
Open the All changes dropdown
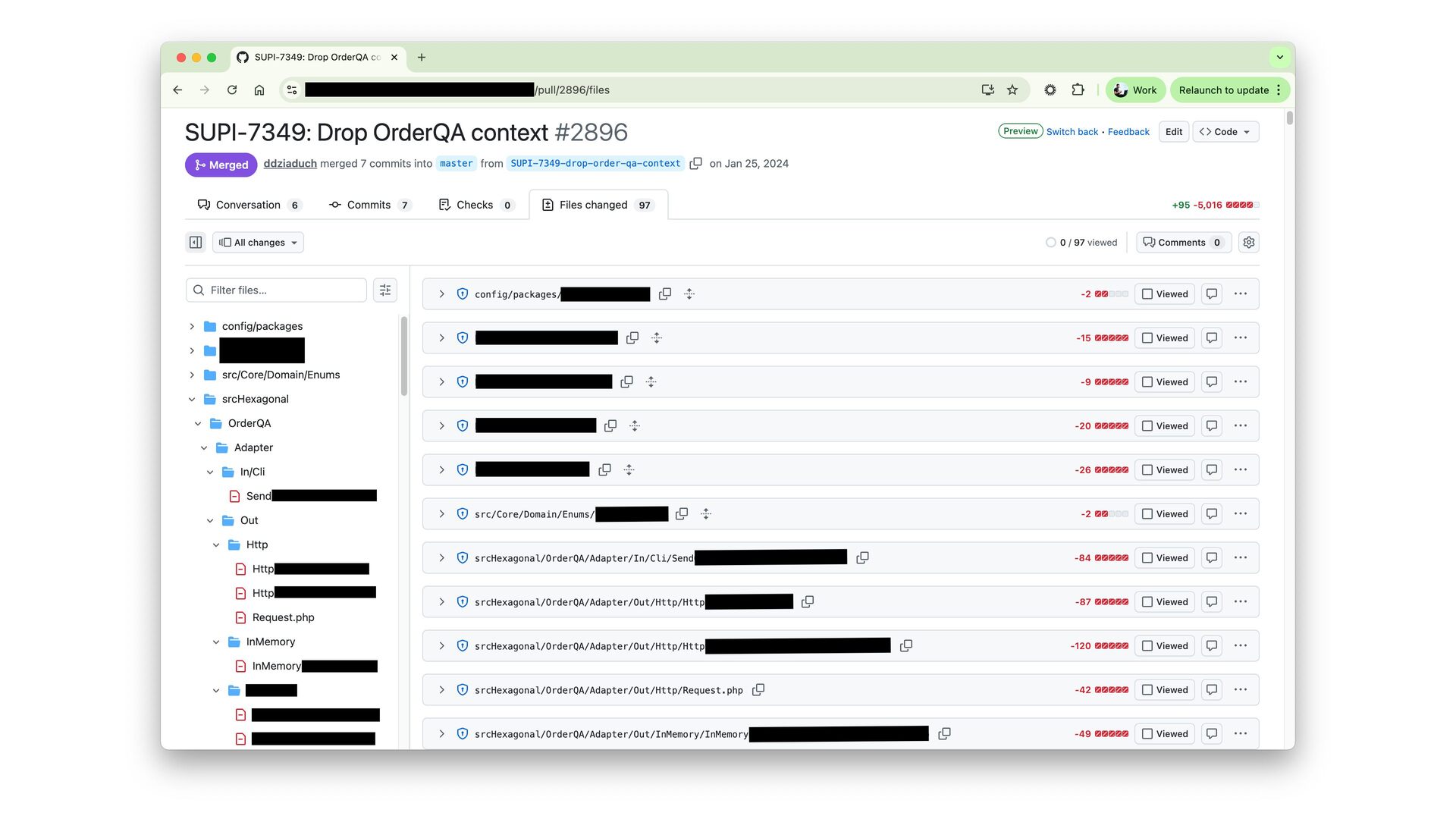coord(258,243)
